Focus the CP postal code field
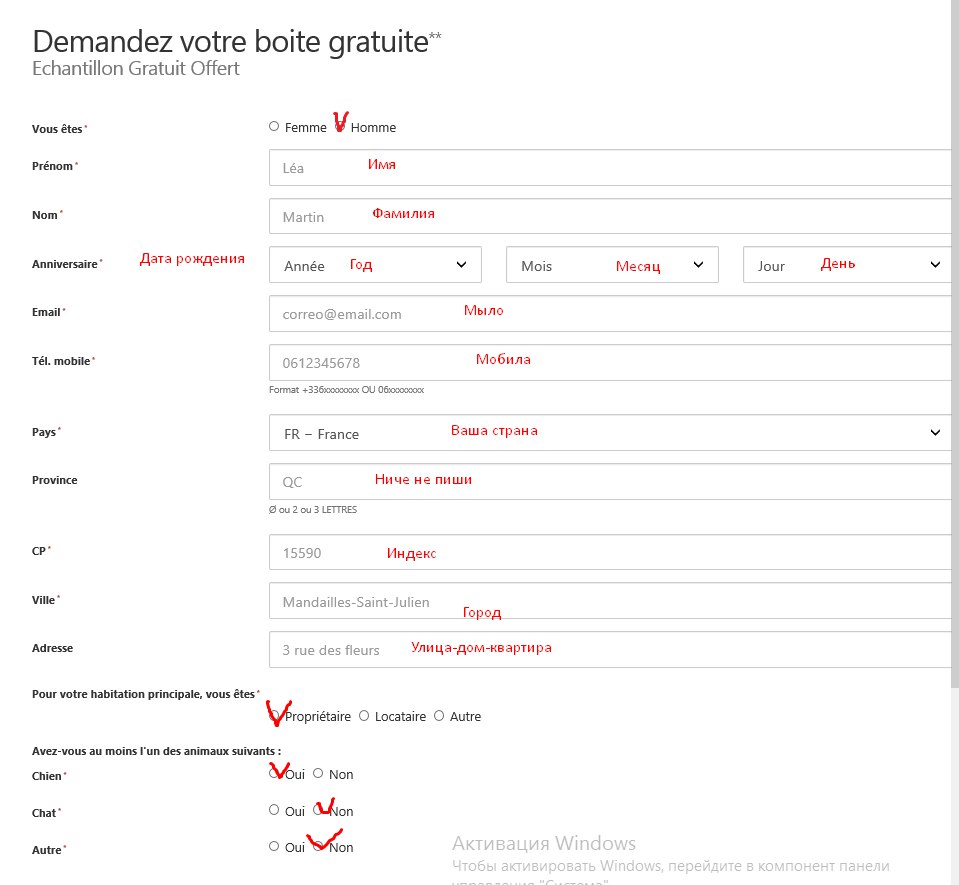This screenshot has height=885, width=959. coord(610,552)
